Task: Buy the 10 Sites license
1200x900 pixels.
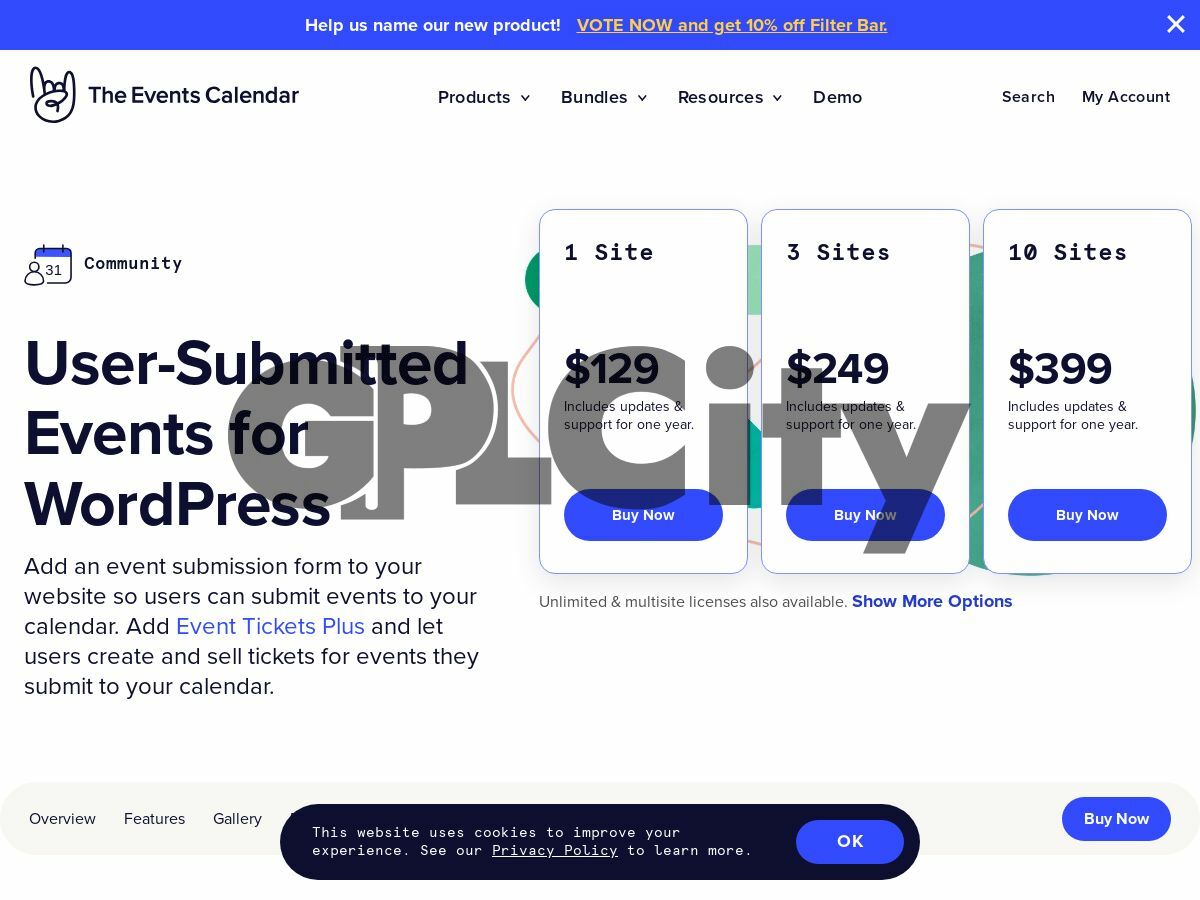Action: pyautogui.click(x=1087, y=515)
